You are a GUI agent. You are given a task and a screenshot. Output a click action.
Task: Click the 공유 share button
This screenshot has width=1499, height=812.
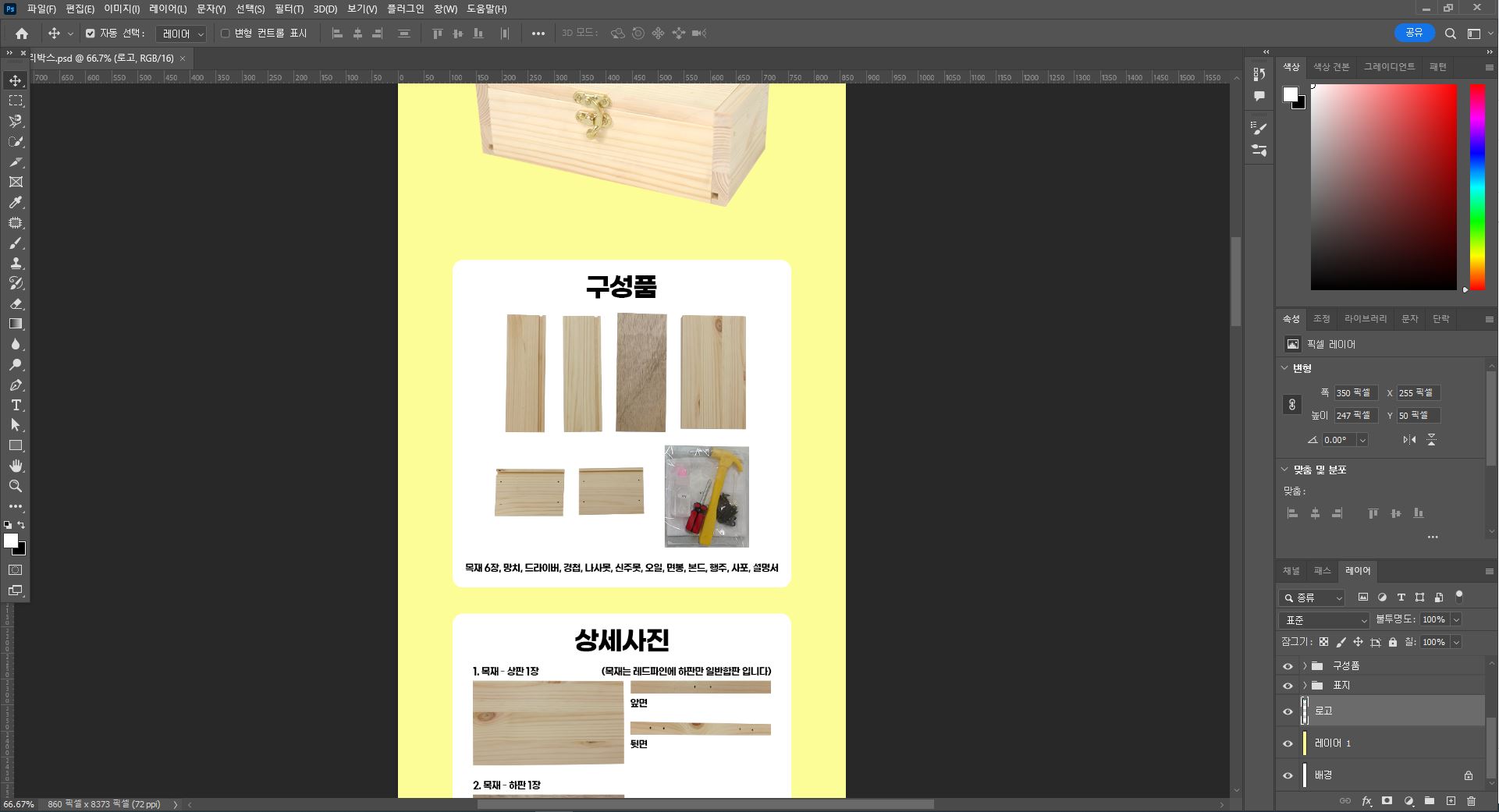pyautogui.click(x=1414, y=33)
